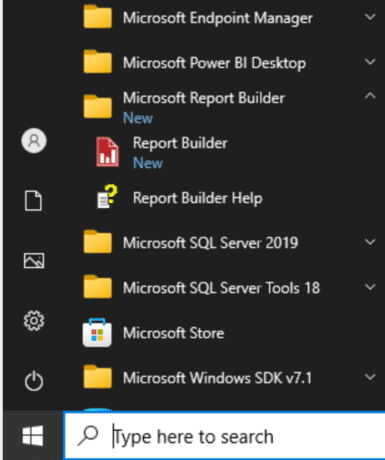Click the Type here to search box
Image resolution: width=385 pixels, height=460 pixels.
[225, 436]
